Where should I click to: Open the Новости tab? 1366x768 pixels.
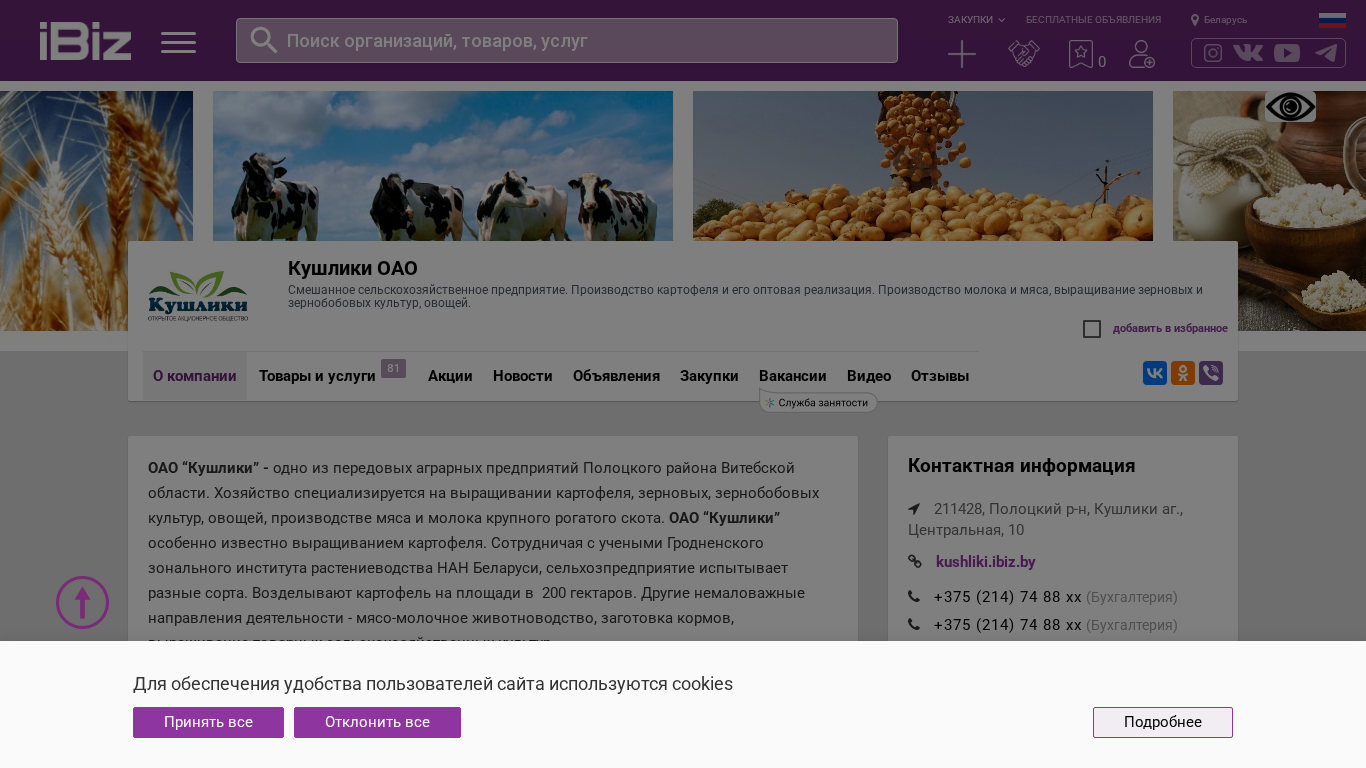point(523,376)
